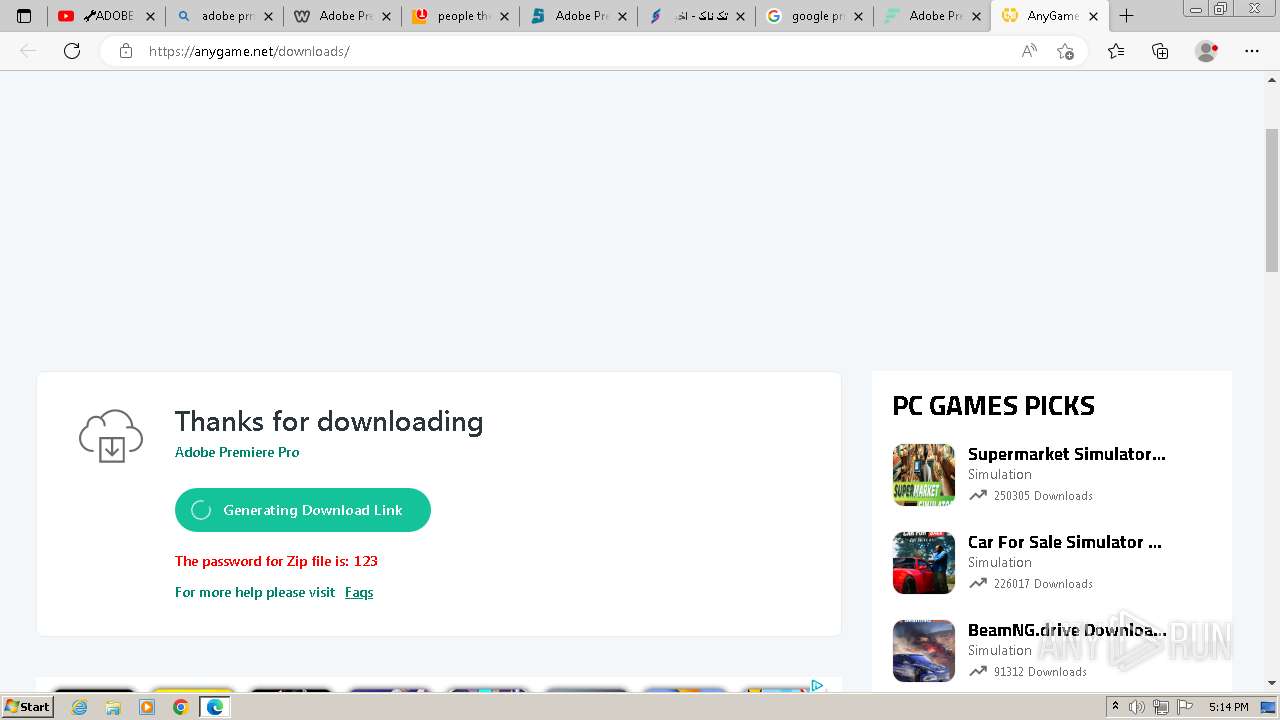Open the Windows Start menu
1280x720 pixels.
(28, 707)
